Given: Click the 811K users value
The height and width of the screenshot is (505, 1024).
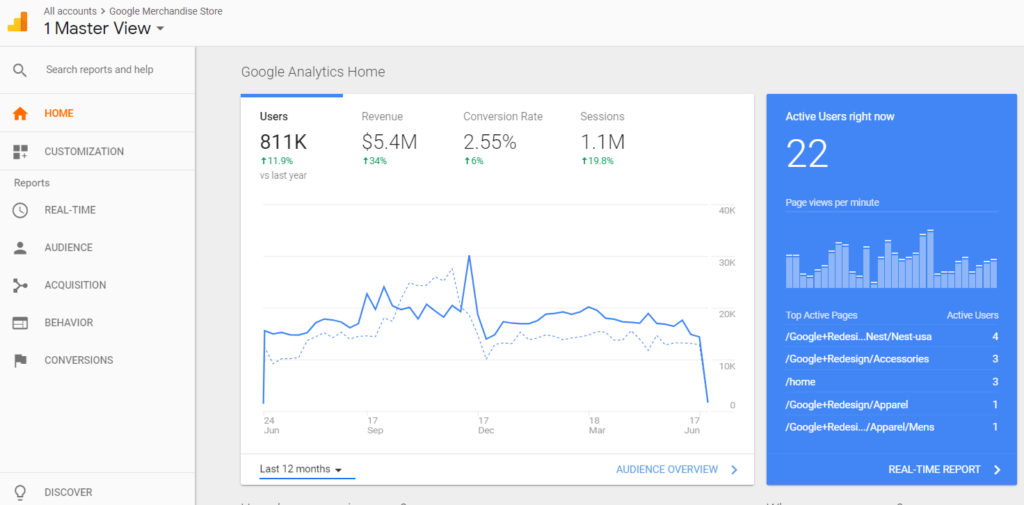Looking at the screenshot, I should 283,142.
